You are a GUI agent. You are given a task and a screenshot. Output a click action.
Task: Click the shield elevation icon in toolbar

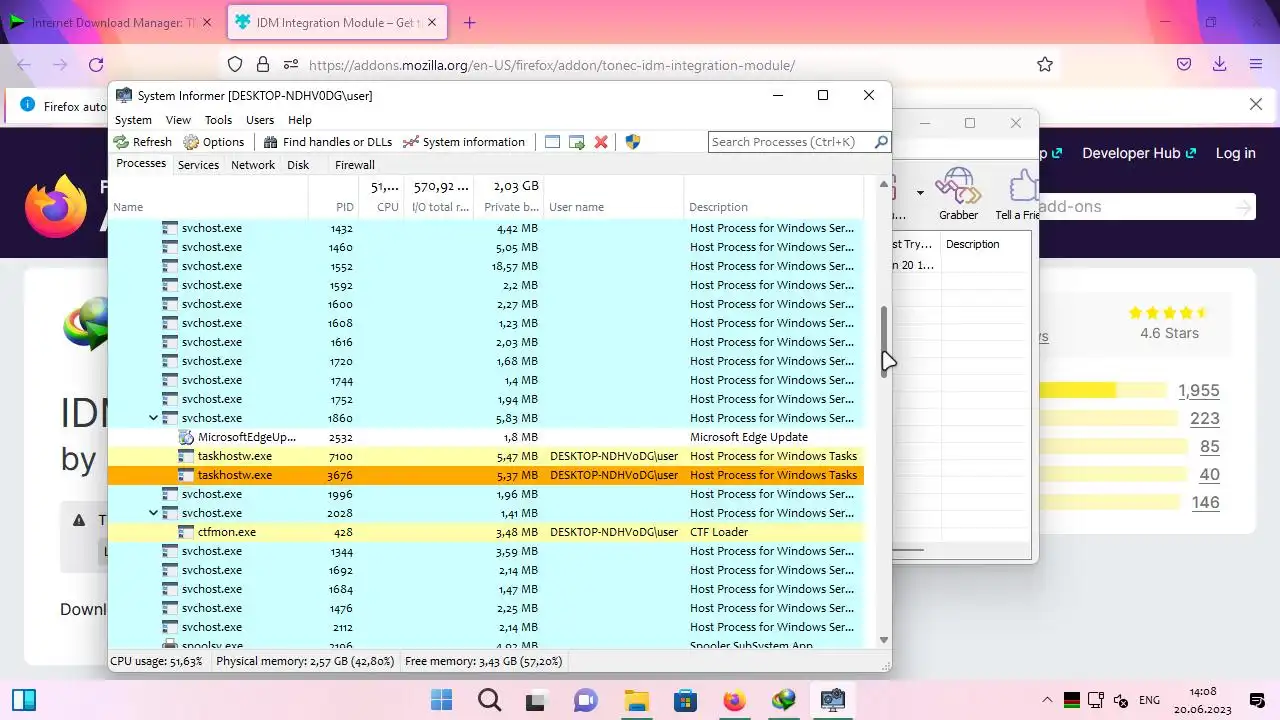click(632, 142)
